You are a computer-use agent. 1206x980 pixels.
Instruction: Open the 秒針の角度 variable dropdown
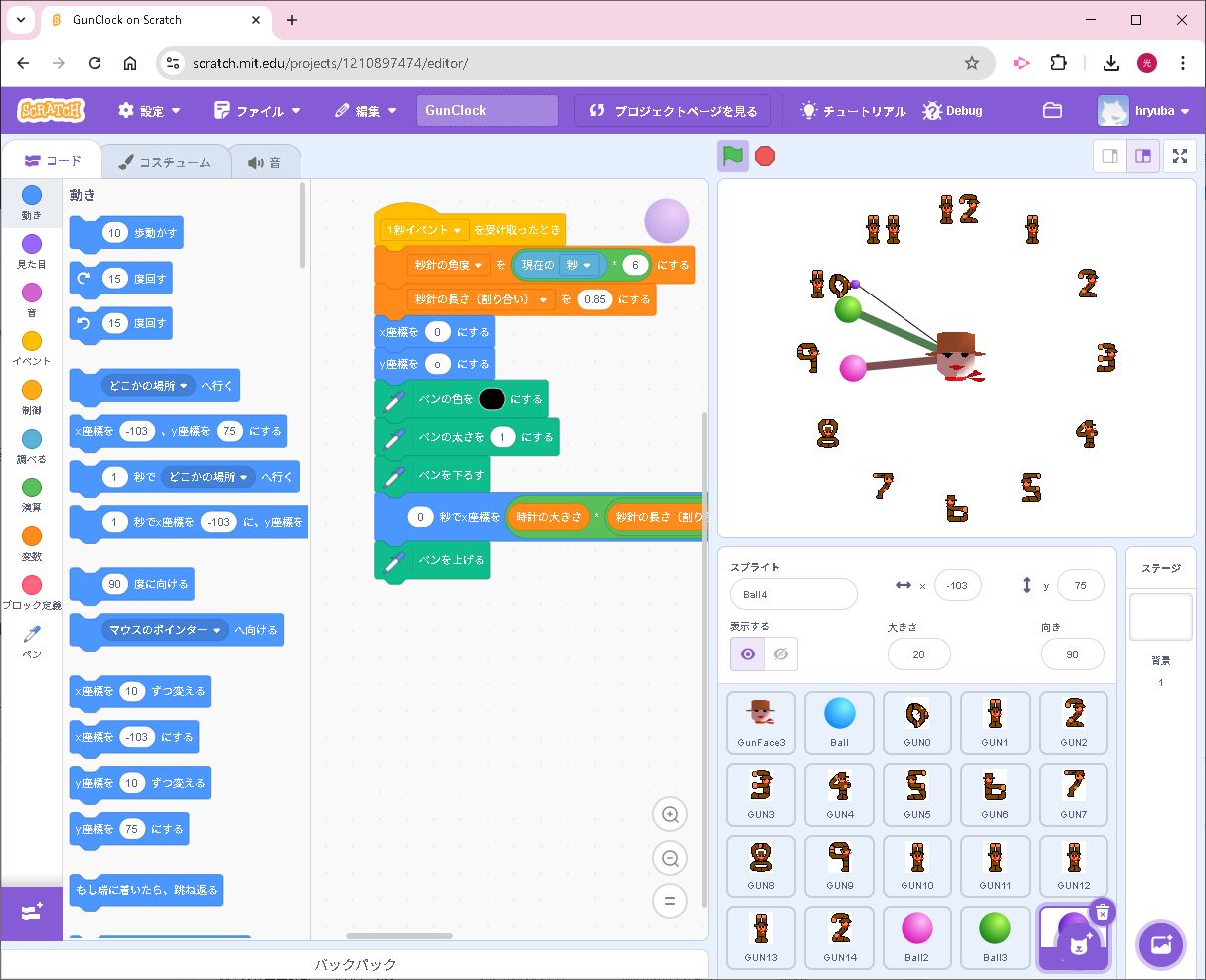point(479,265)
